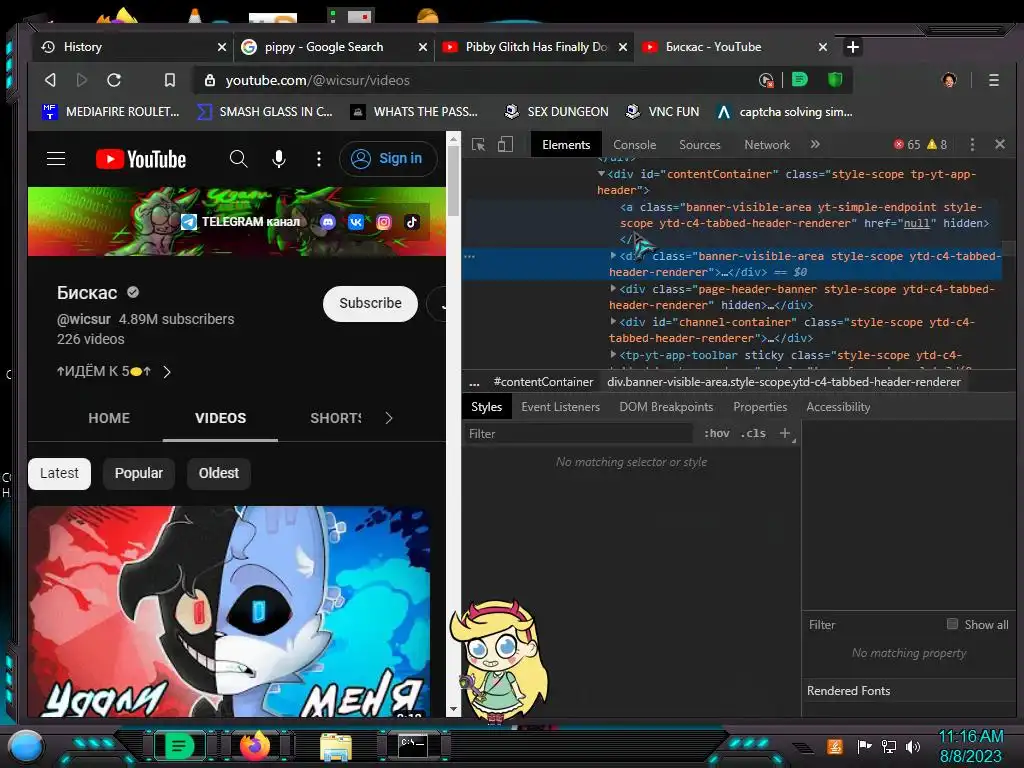1024x768 pixels.
Task: Toggle the .cls class editor button
Action: point(753,433)
